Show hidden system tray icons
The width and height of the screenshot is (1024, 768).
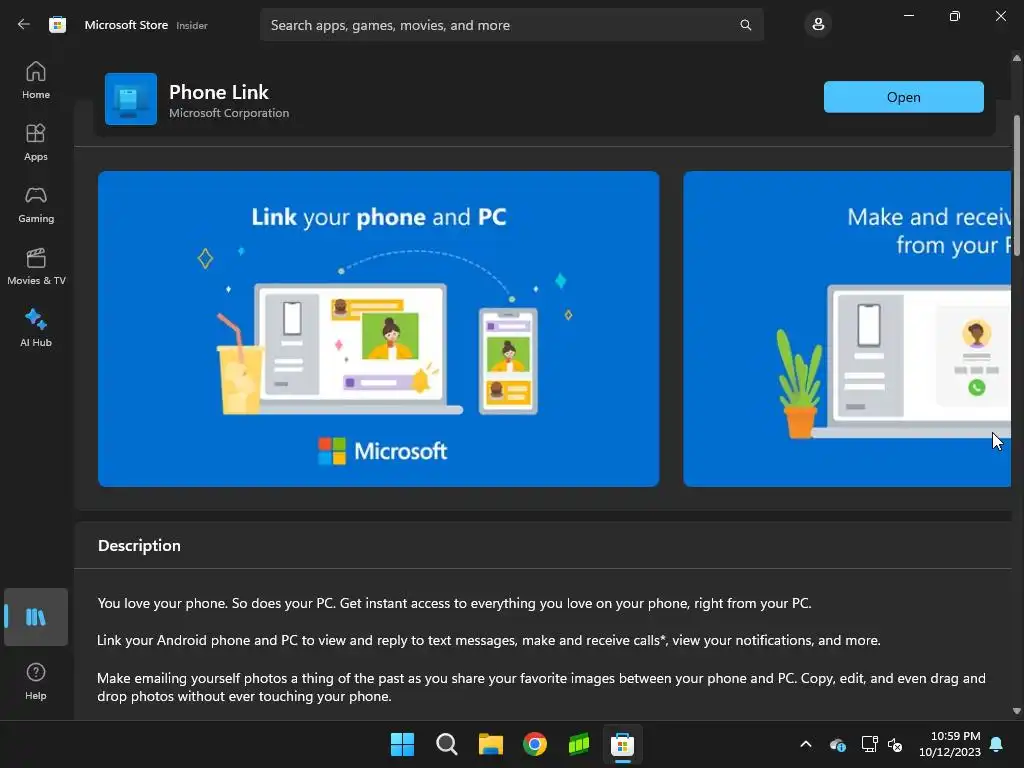(806, 744)
